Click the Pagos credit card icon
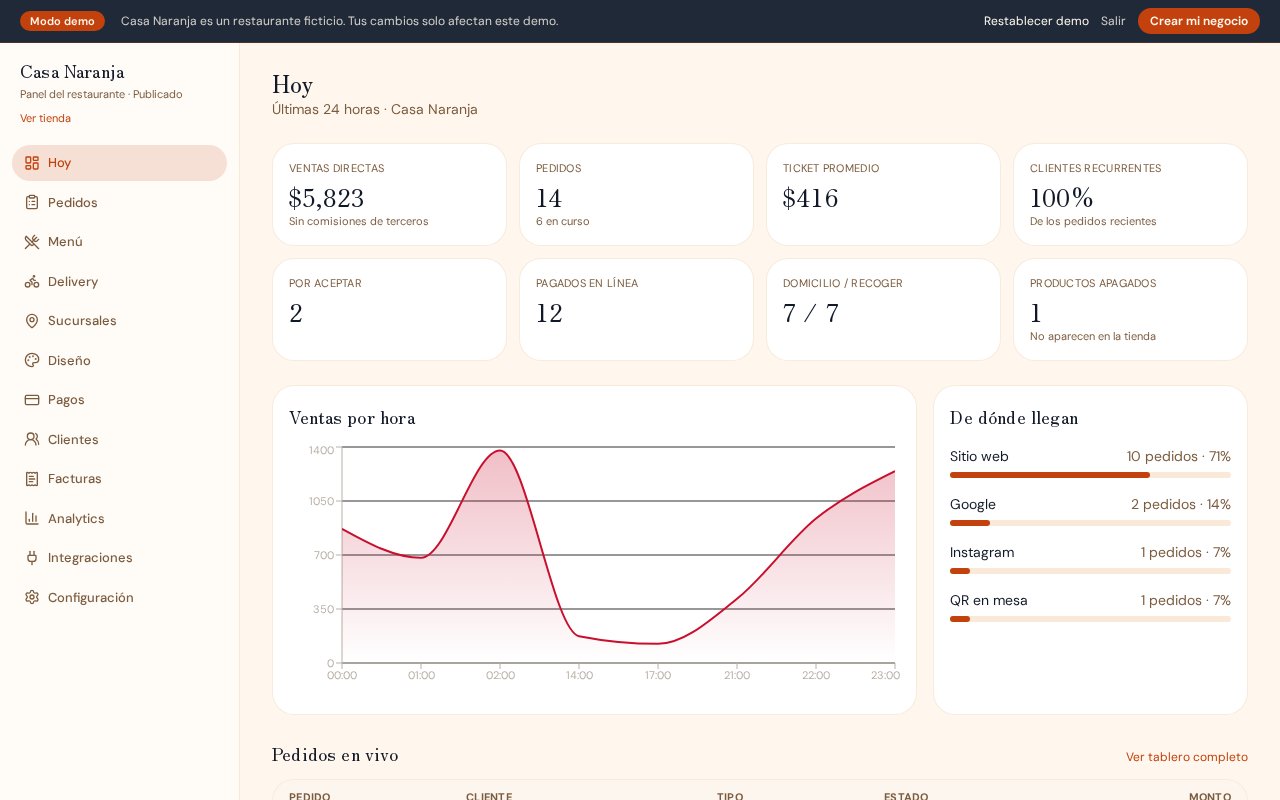 click(x=32, y=400)
